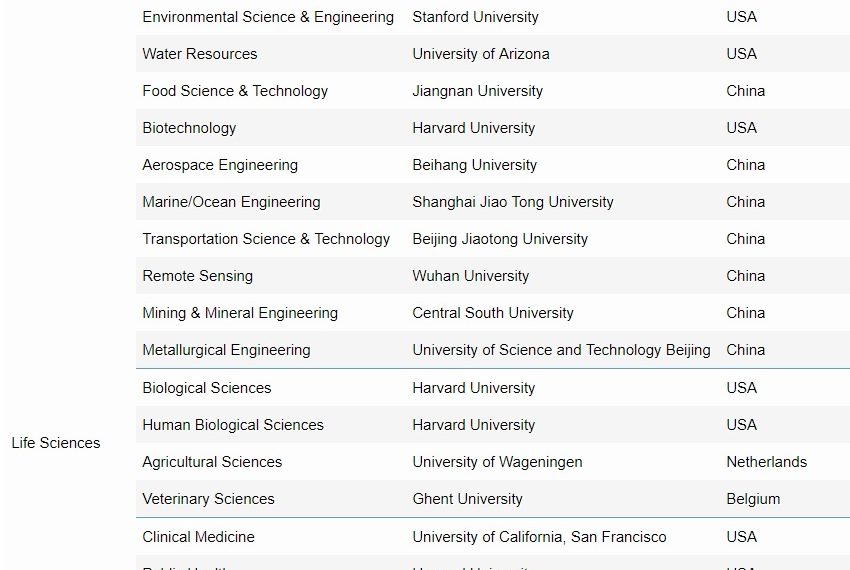Select University of California, San Francisco

[x=539, y=537]
